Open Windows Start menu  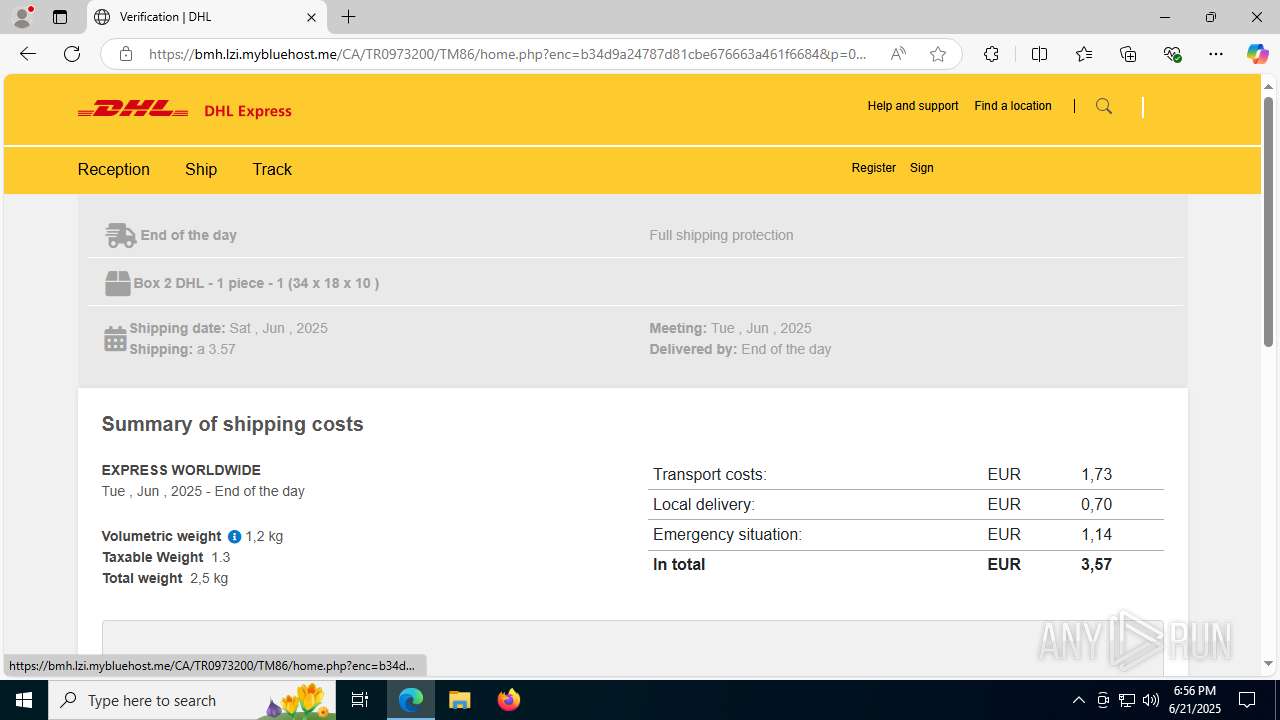(x=24, y=700)
